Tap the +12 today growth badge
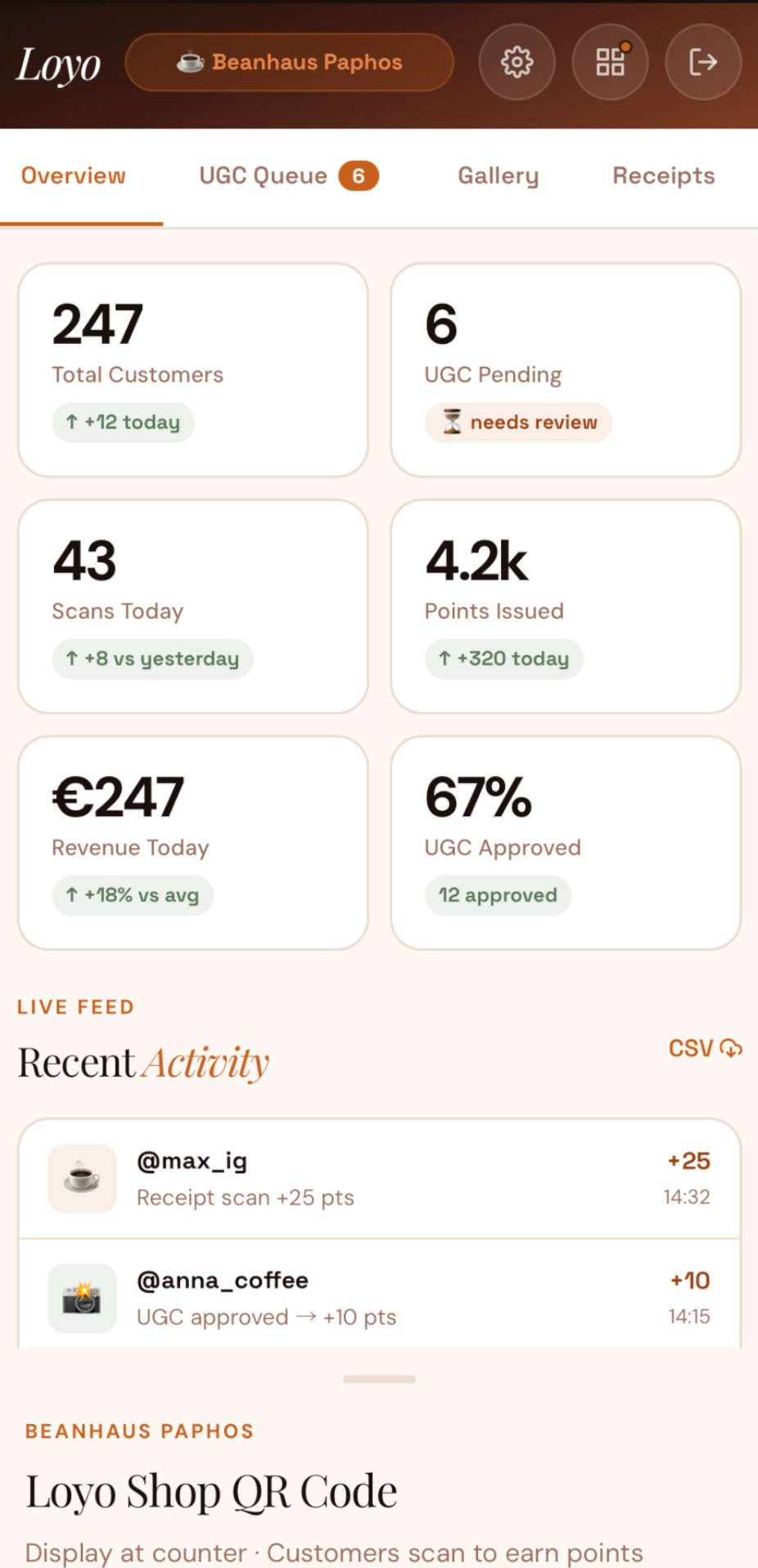The image size is (758, 1568). pyautogui.click(x=123, y=423)
